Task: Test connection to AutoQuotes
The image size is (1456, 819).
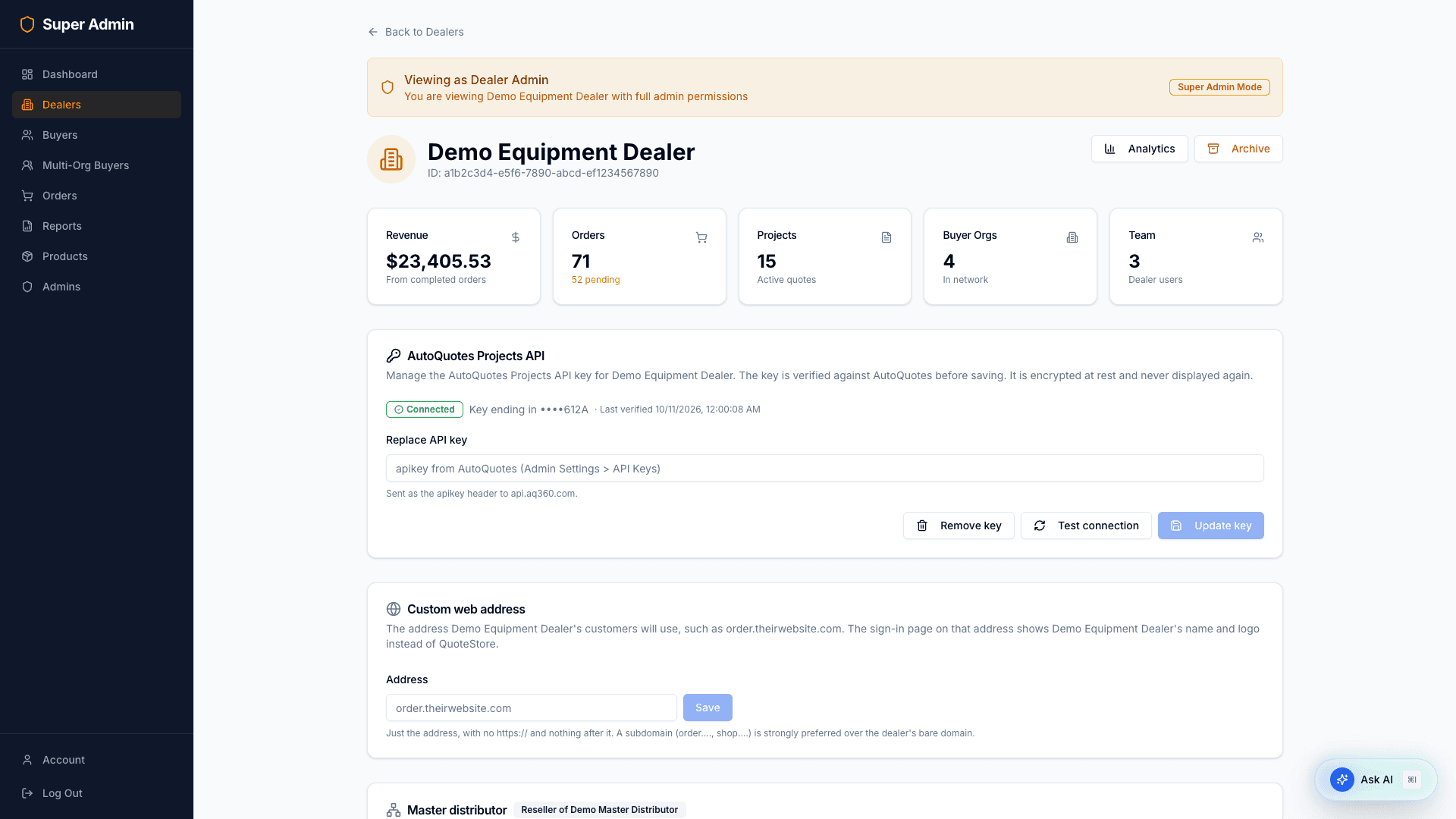Action: coord(1086,526)
